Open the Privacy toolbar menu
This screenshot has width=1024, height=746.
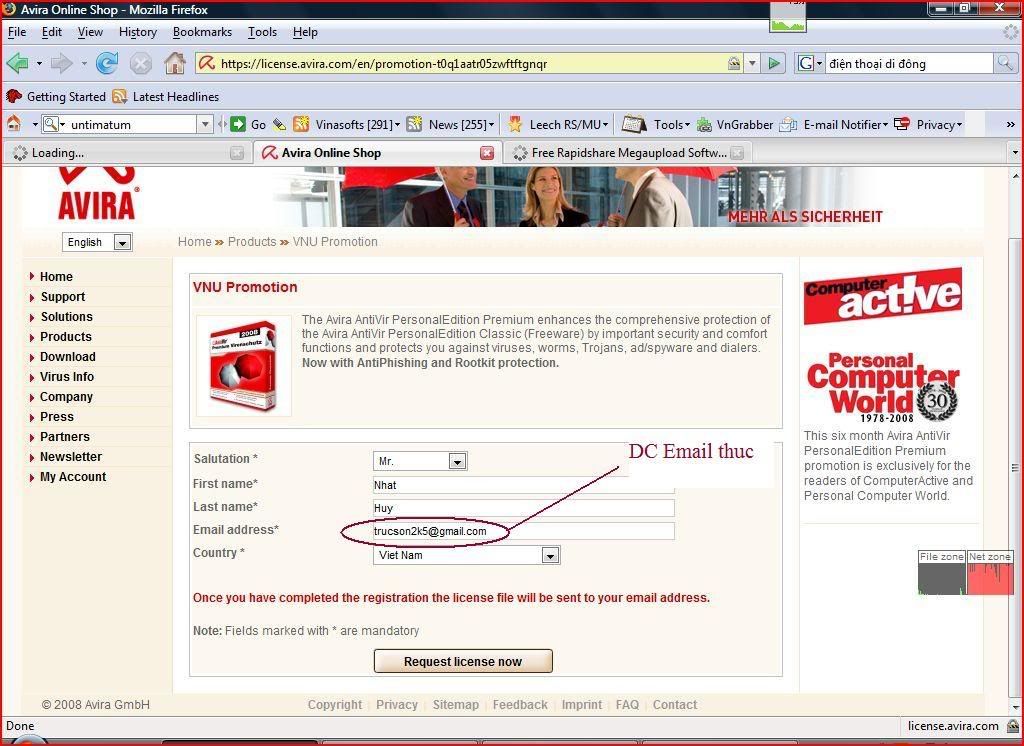[x=928, y=124]
